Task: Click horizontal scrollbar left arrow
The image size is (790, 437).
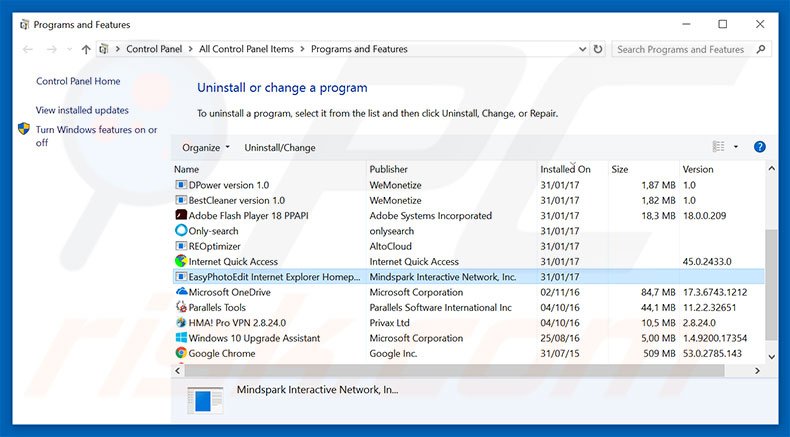Action: (178, 370)
